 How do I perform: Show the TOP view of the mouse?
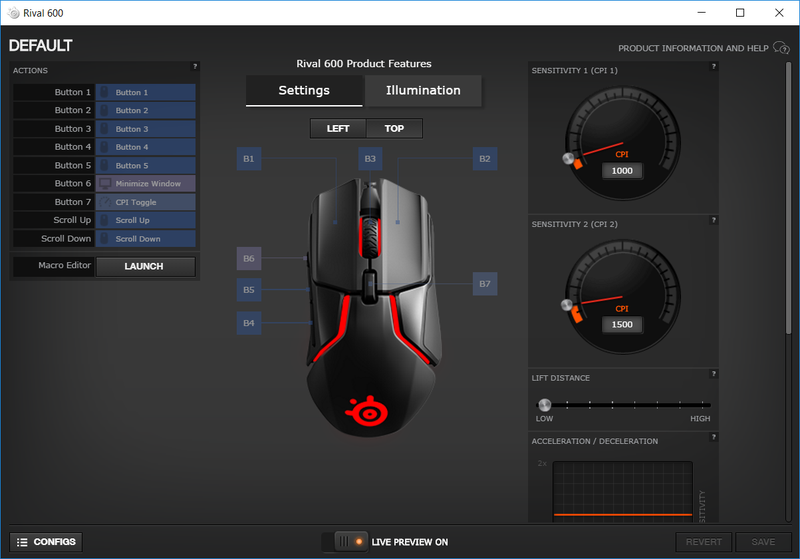394,129
